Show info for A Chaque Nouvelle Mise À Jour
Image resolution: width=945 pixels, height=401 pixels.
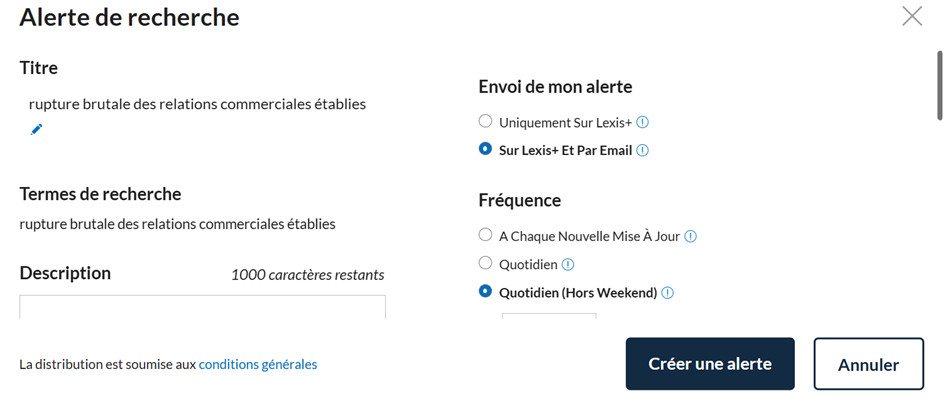(x=691, y=236)
